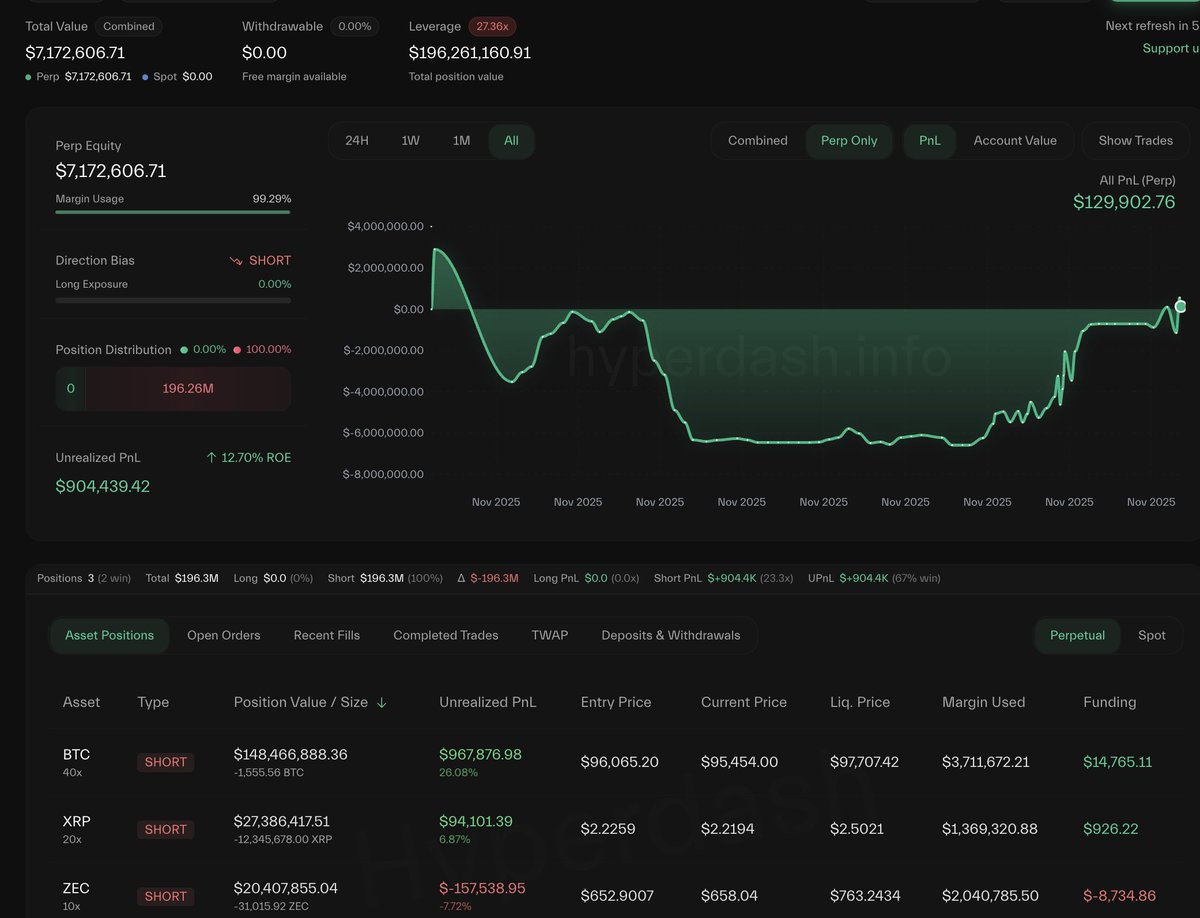
Task: Click the chart's latest data point marker
Action: pos(1180,306)
